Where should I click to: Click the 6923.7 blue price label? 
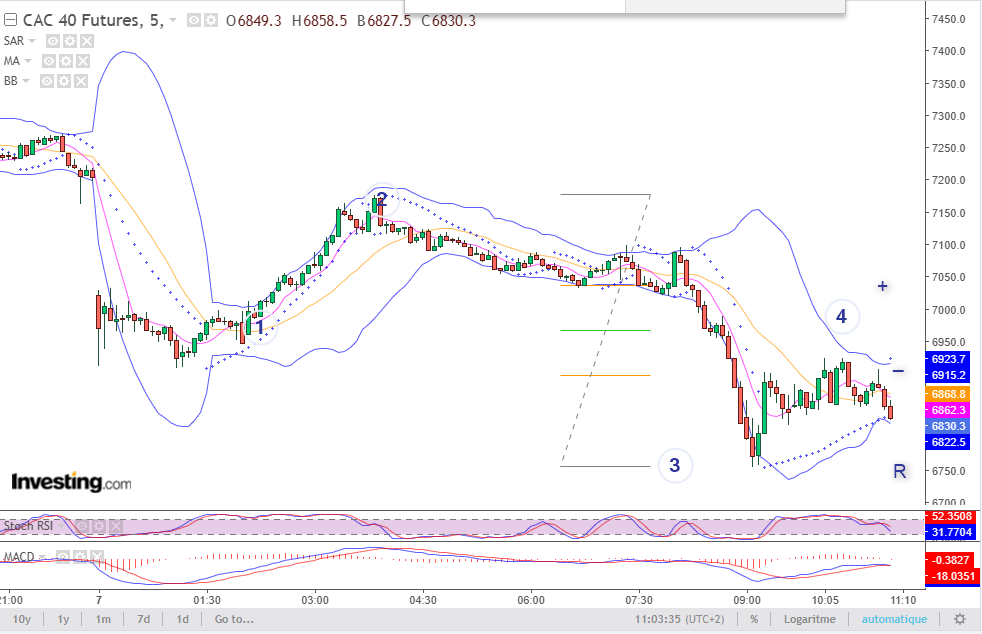click(948, 359)
